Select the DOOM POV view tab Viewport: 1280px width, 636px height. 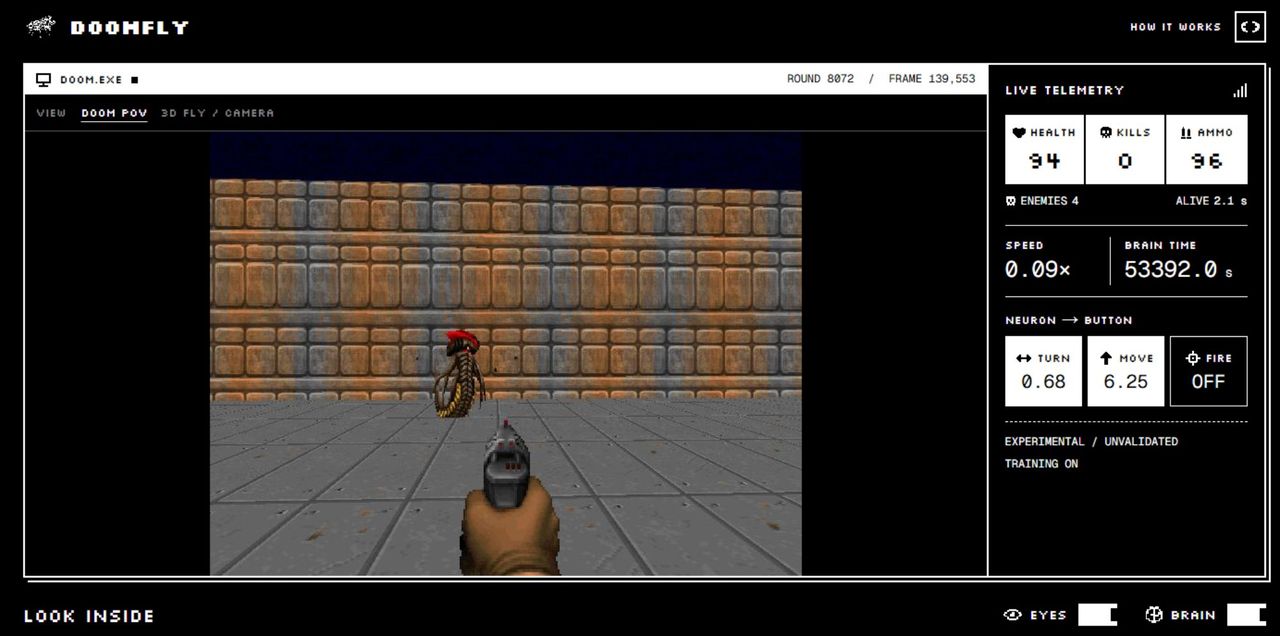[x=114, y=113]
